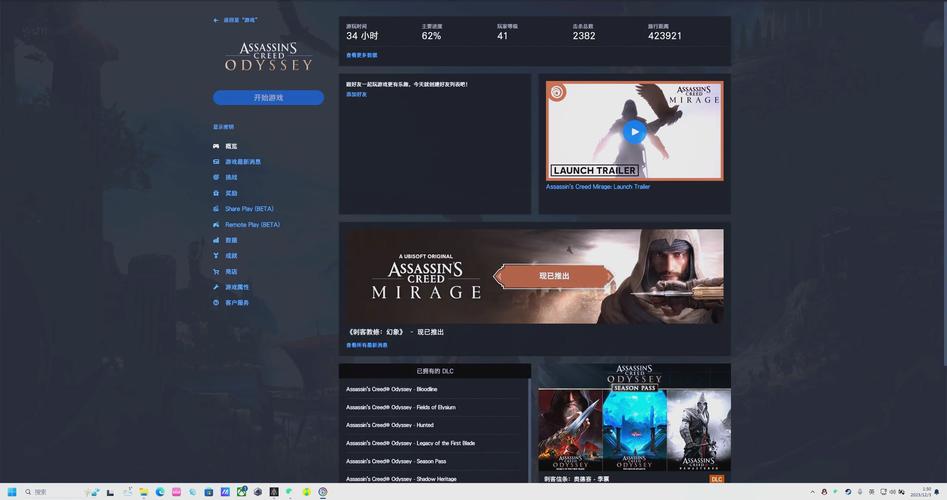
Task: Open Microsoft Edge from taskbar
Action: 160,492
